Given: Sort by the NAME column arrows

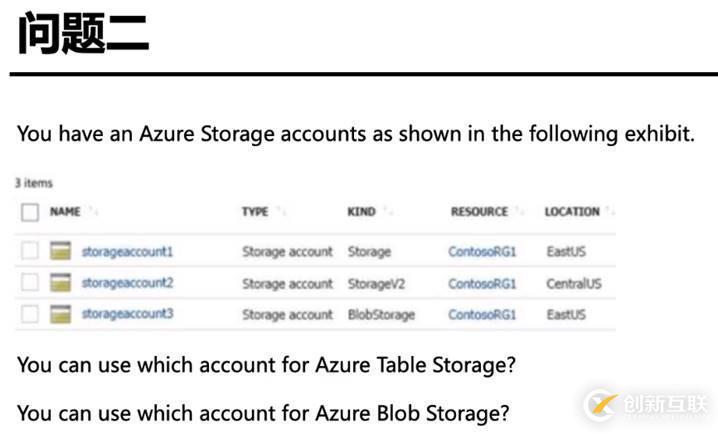Looking at the screenshot, I should [x=93, y=212].
